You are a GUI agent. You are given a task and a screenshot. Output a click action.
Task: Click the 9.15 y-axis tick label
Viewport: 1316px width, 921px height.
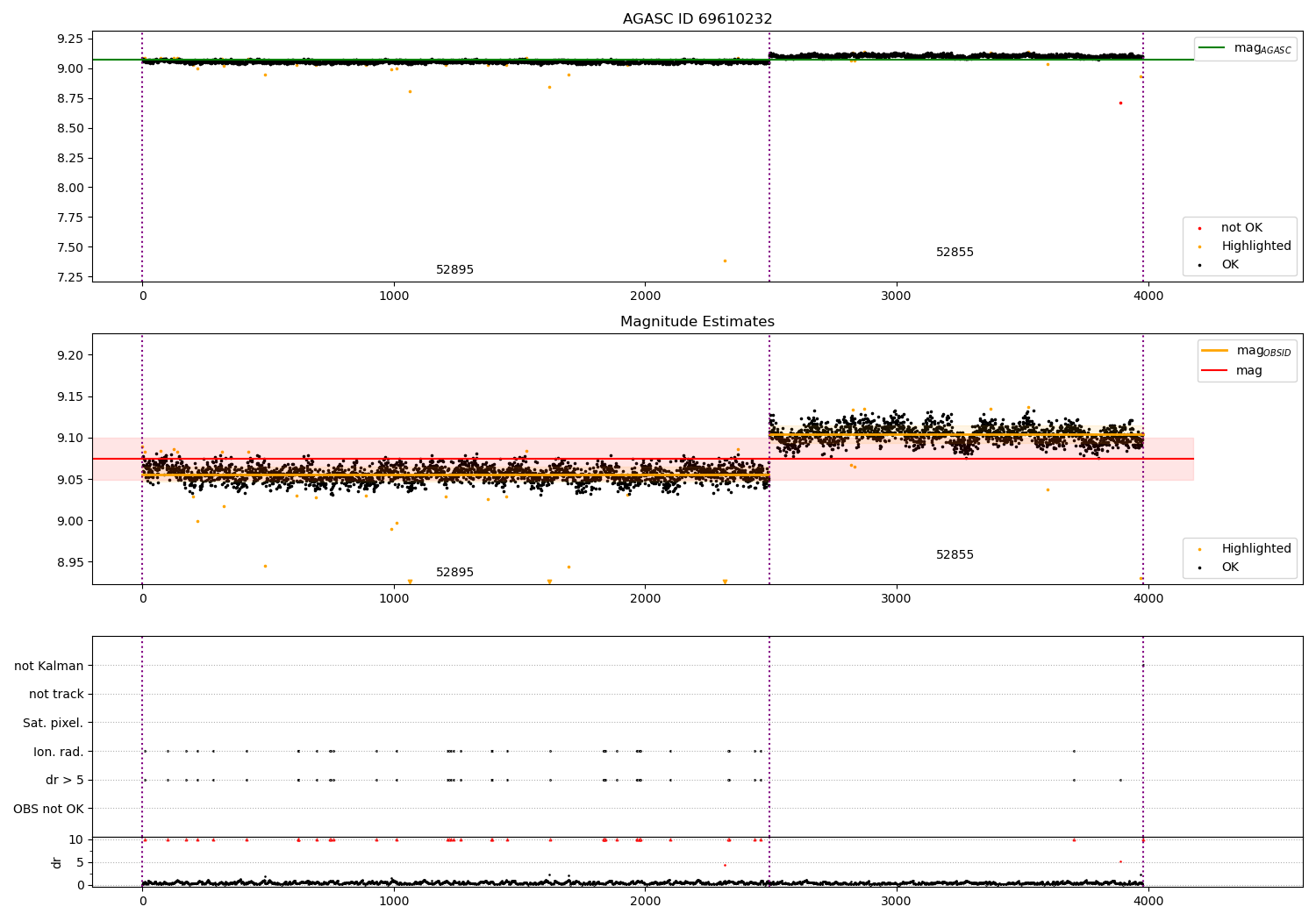pyautogui.click(x=69, y=396)
